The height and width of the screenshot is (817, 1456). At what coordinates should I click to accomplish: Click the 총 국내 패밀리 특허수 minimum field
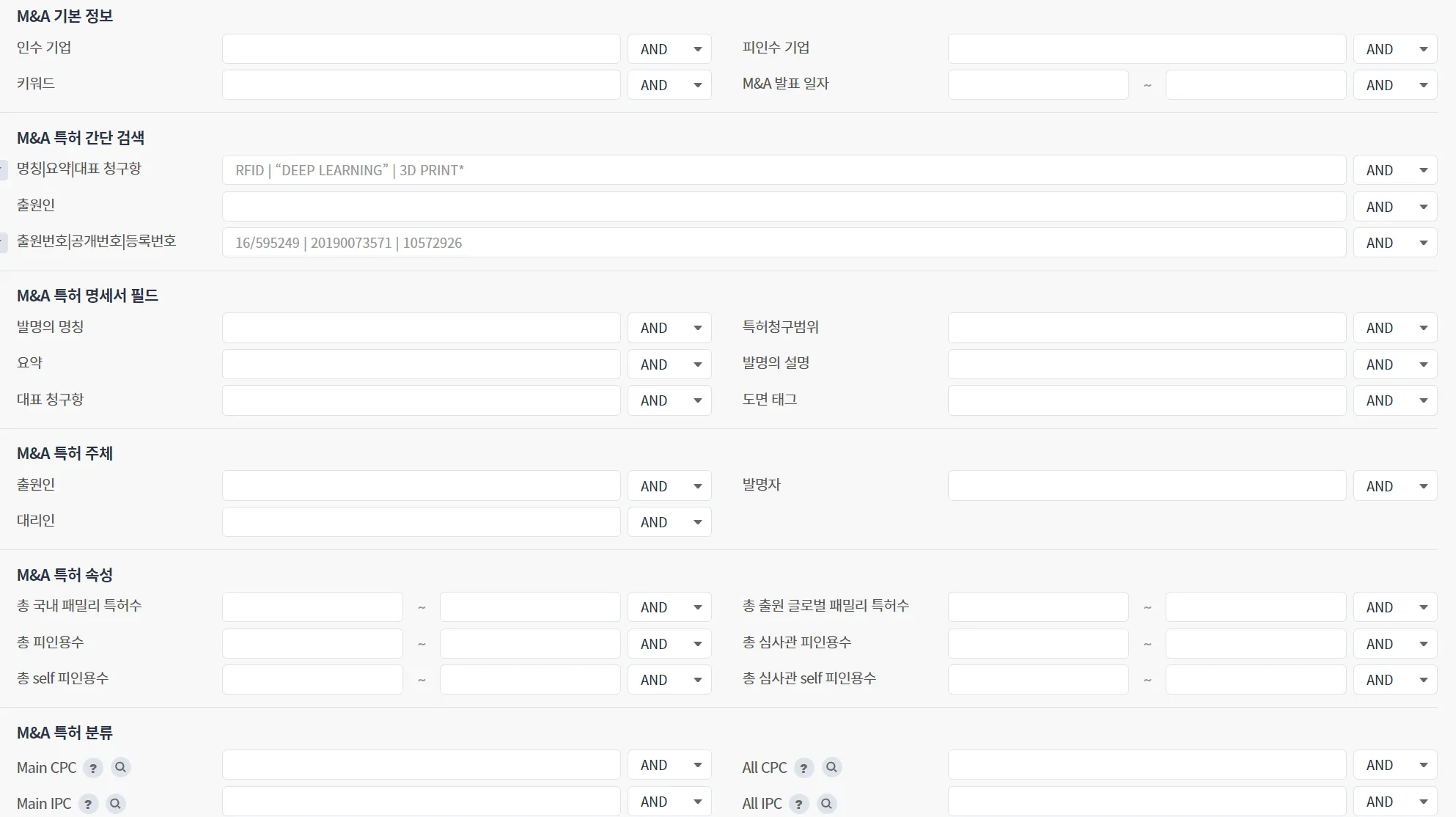[x=312, y=607]
